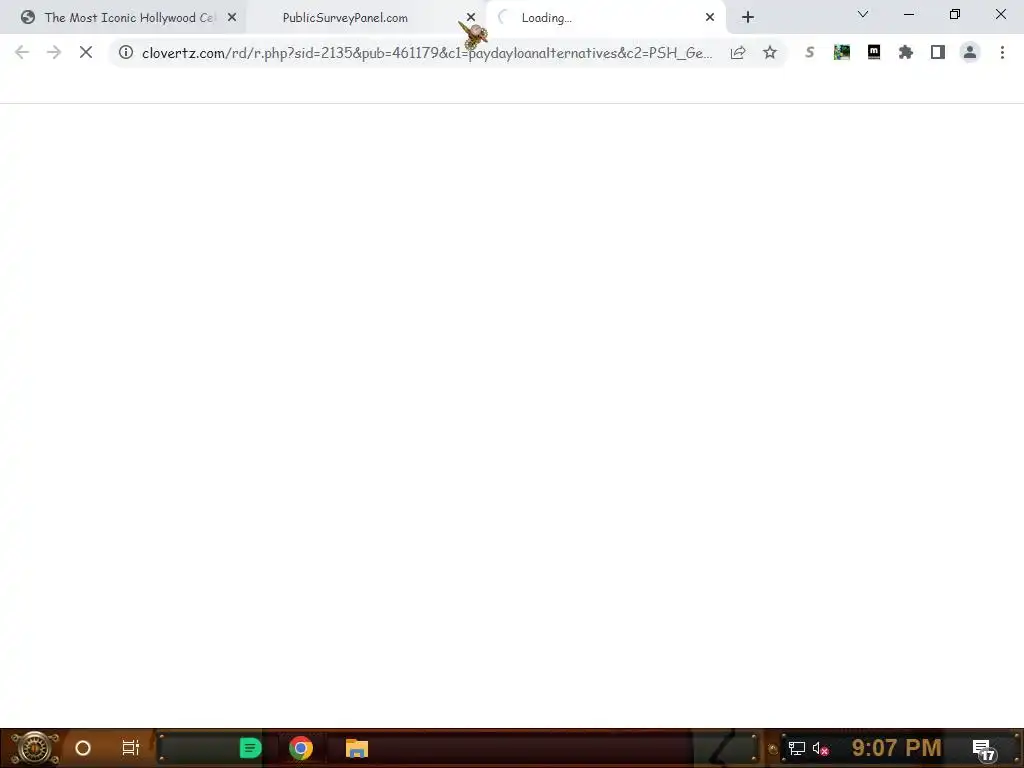Close the PublicSurveyPanel.com tab

471,18
